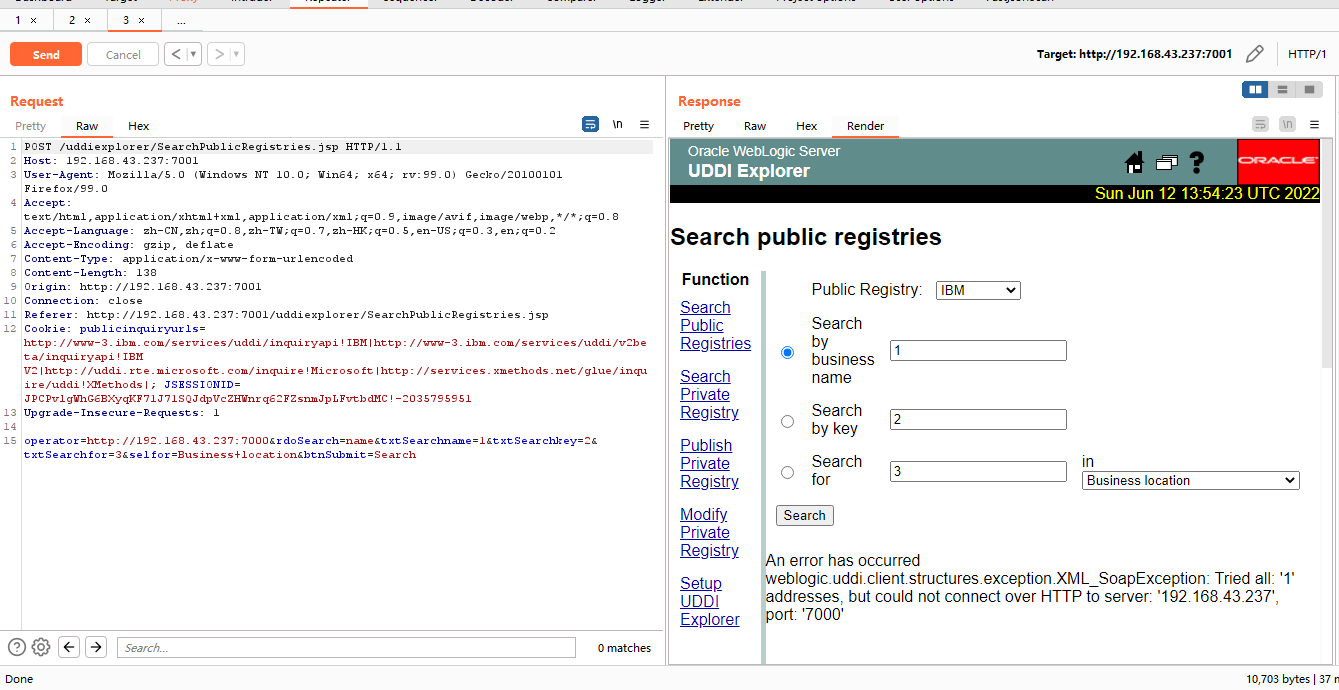
Task: Select the Response Render tab
Action: (865, 126)
